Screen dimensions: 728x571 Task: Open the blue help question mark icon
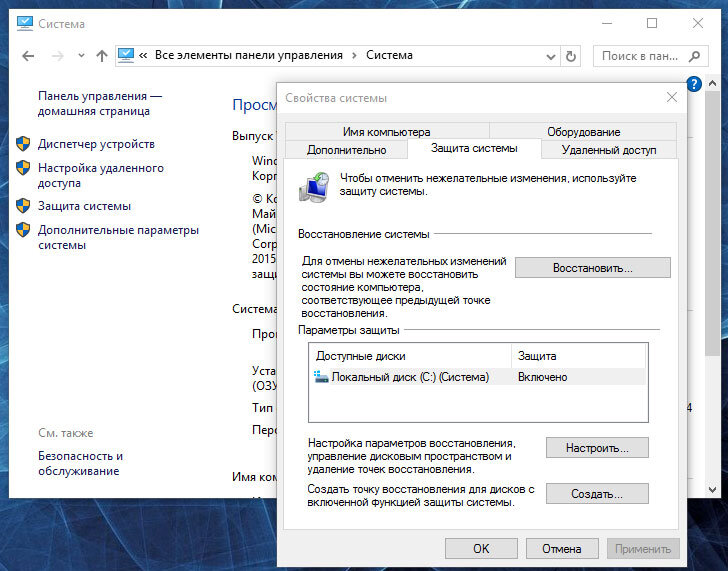694,84
